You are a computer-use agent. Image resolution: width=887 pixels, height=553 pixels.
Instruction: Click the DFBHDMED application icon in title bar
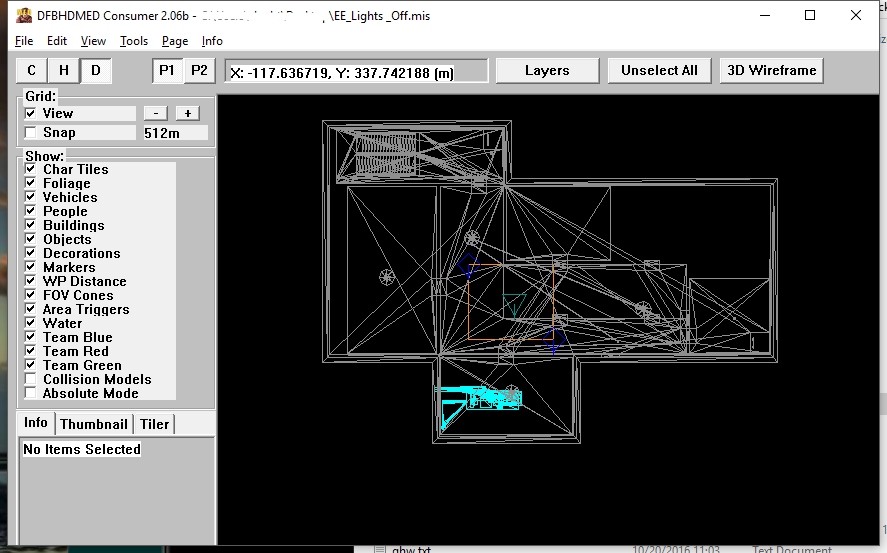pyautogui.click(x=24, y=15)
